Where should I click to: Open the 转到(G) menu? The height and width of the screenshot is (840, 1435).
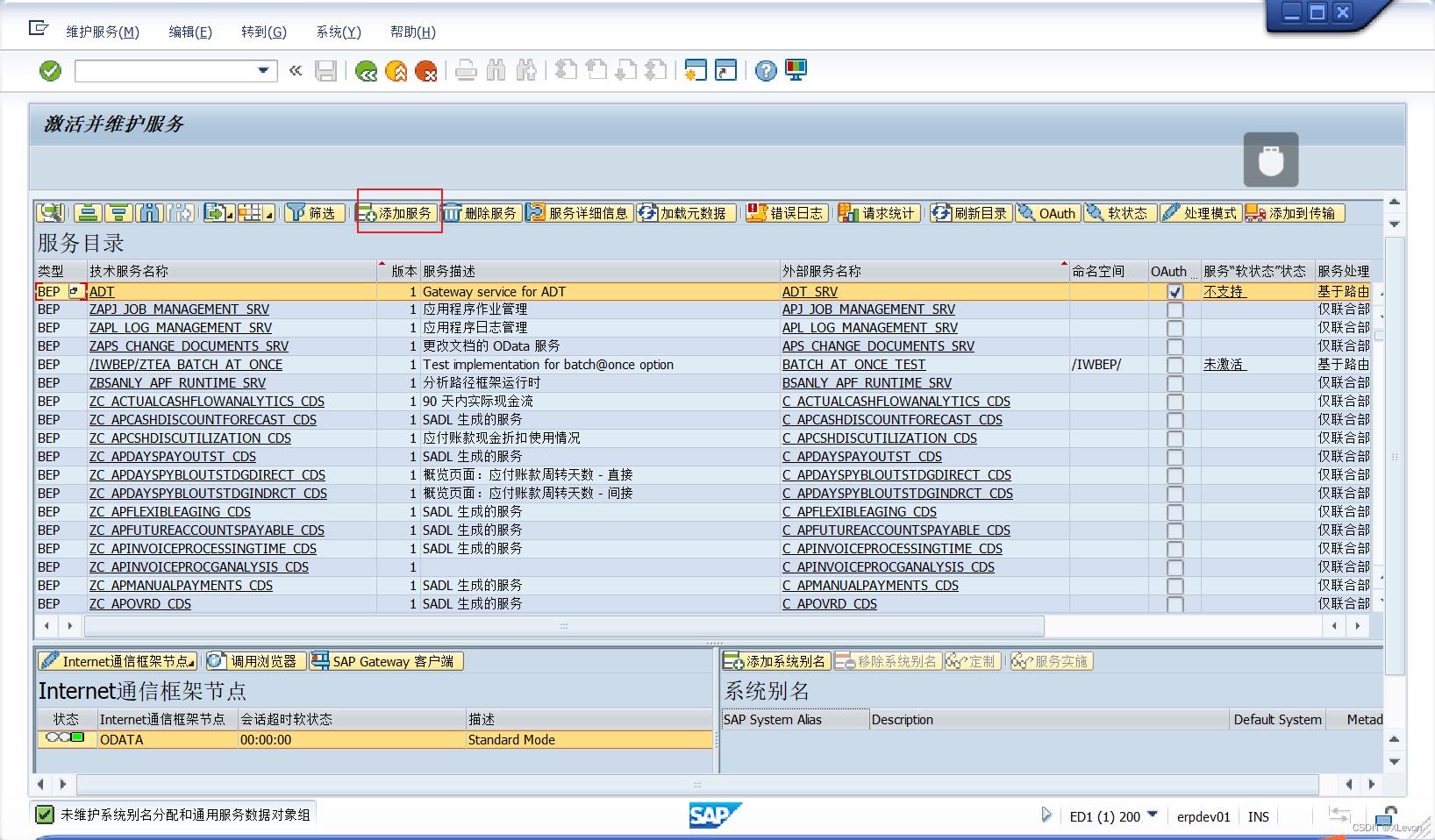tap(264, 32)
